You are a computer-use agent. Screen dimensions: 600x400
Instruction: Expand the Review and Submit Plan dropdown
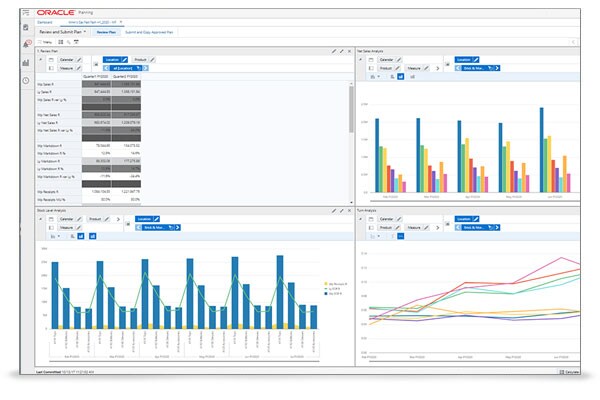(63, 32)
